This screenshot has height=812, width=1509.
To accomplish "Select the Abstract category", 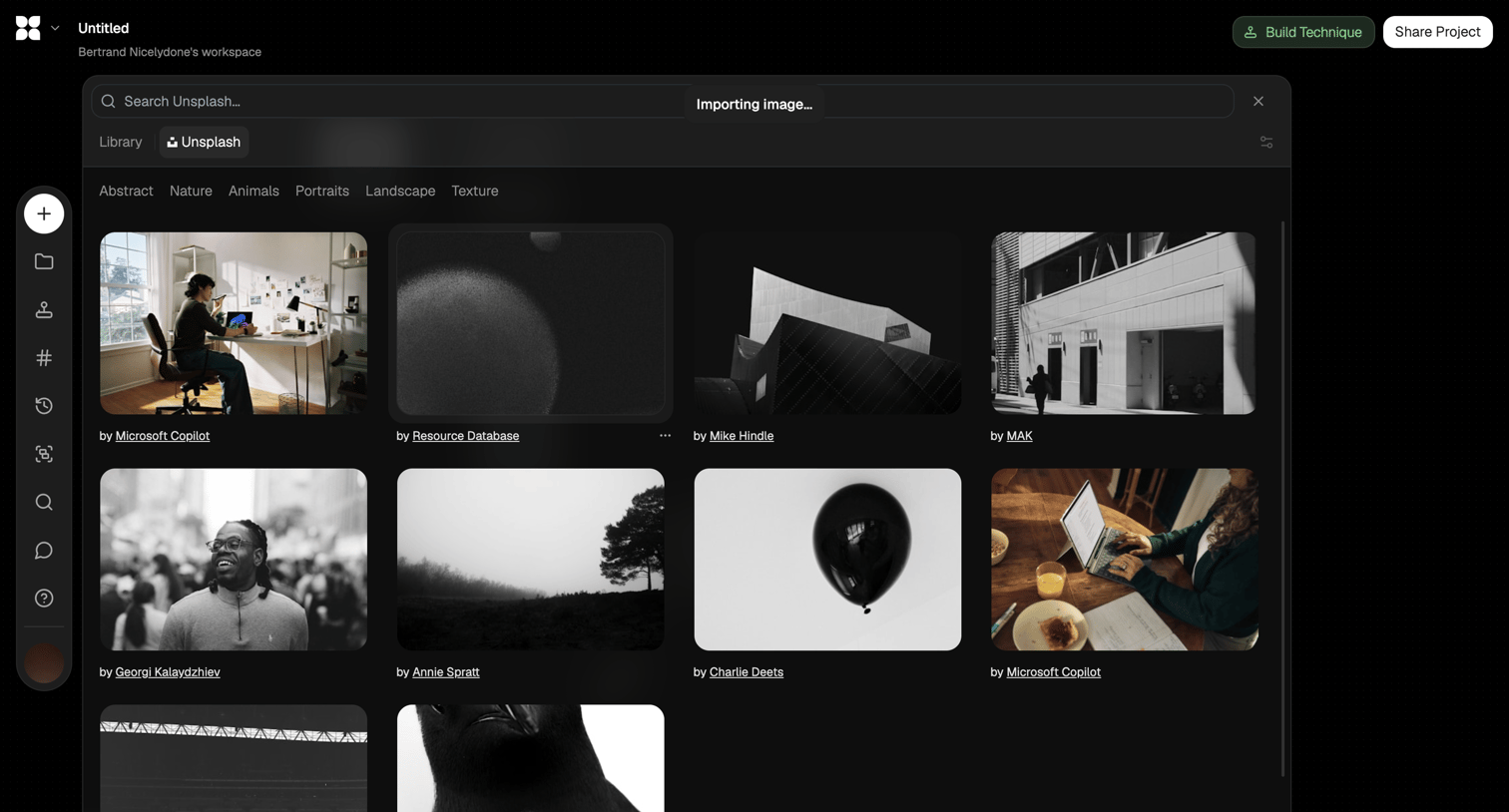I will coord(126,191).
